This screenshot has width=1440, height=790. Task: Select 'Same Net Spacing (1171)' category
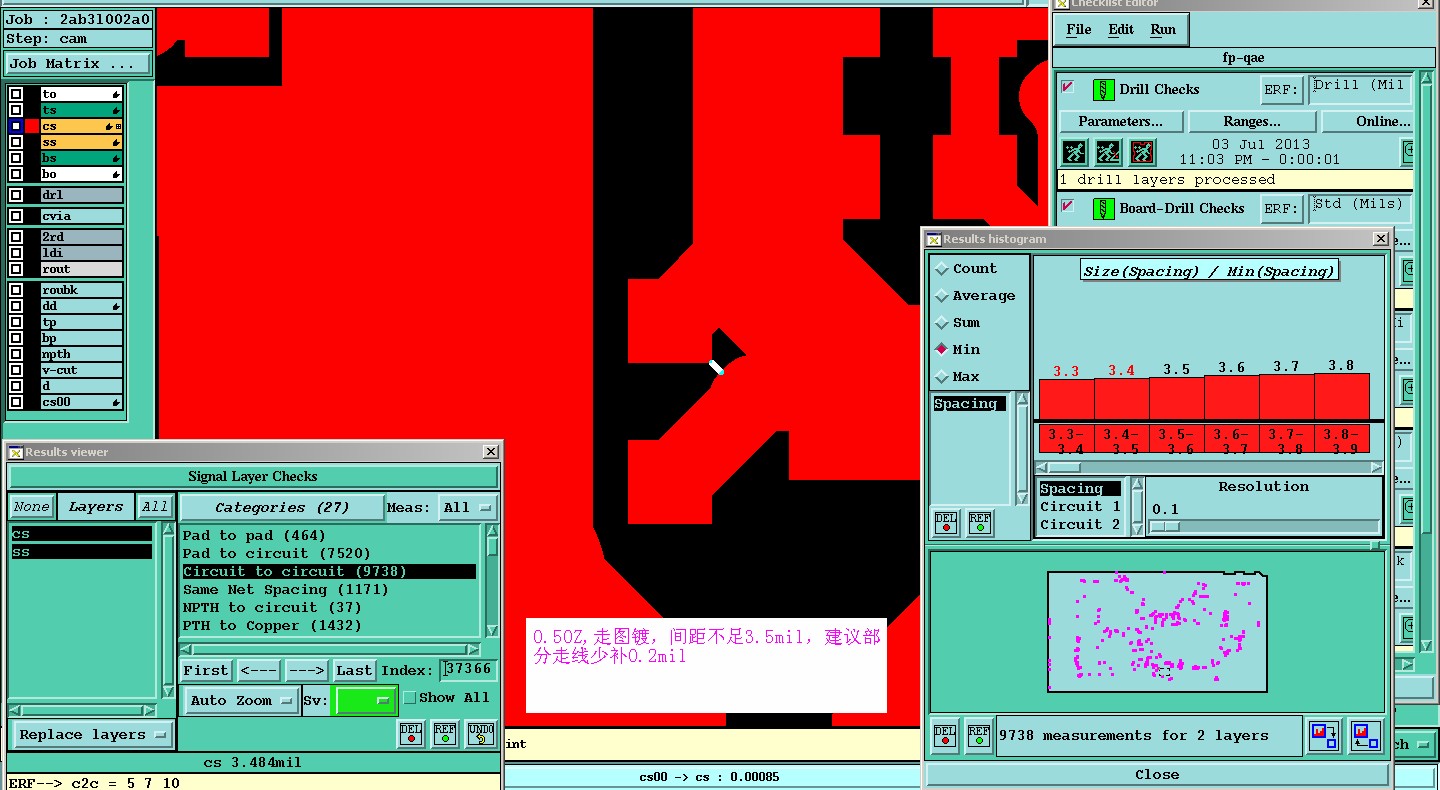pyautogui.click(x=285, y=590)
